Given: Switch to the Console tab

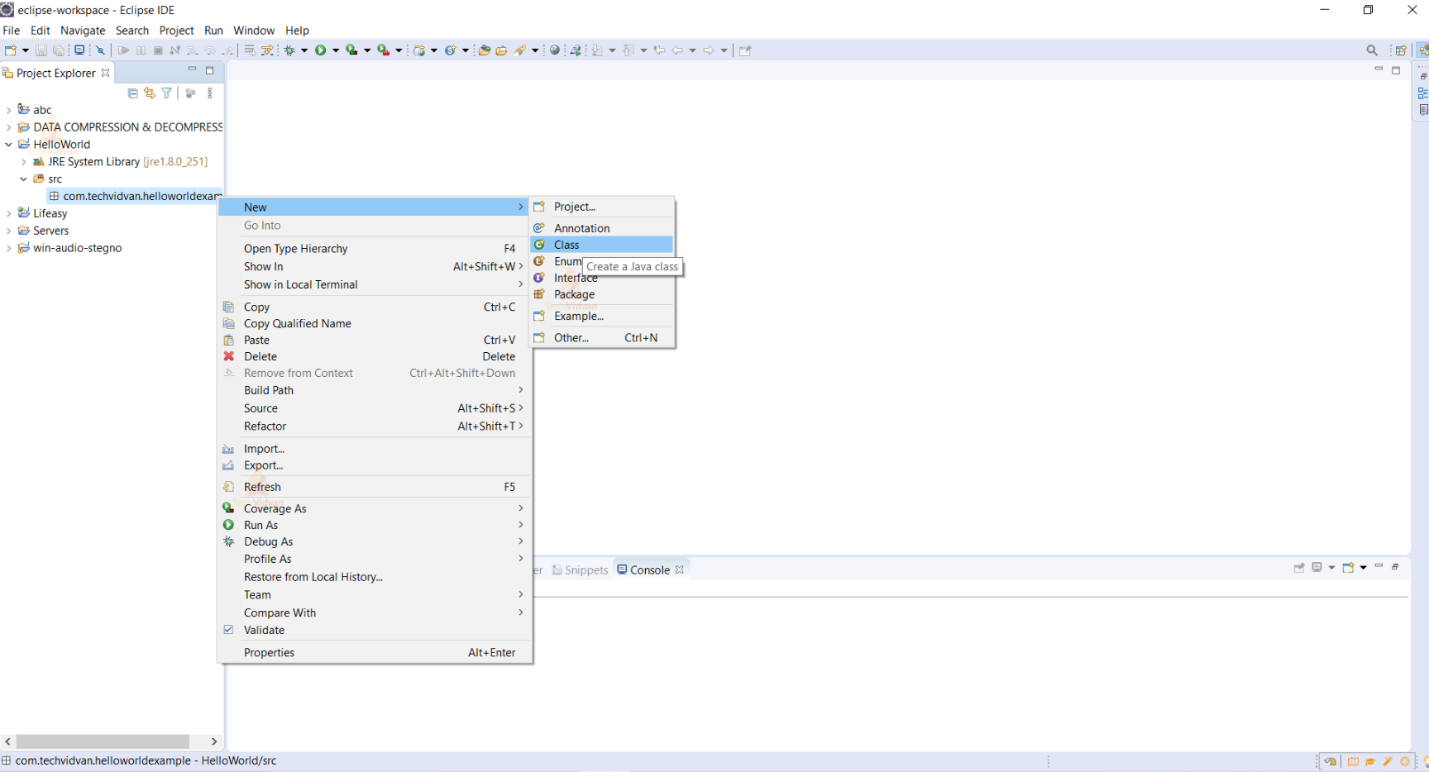Looking at the screenshot, I should click(650, 570).
